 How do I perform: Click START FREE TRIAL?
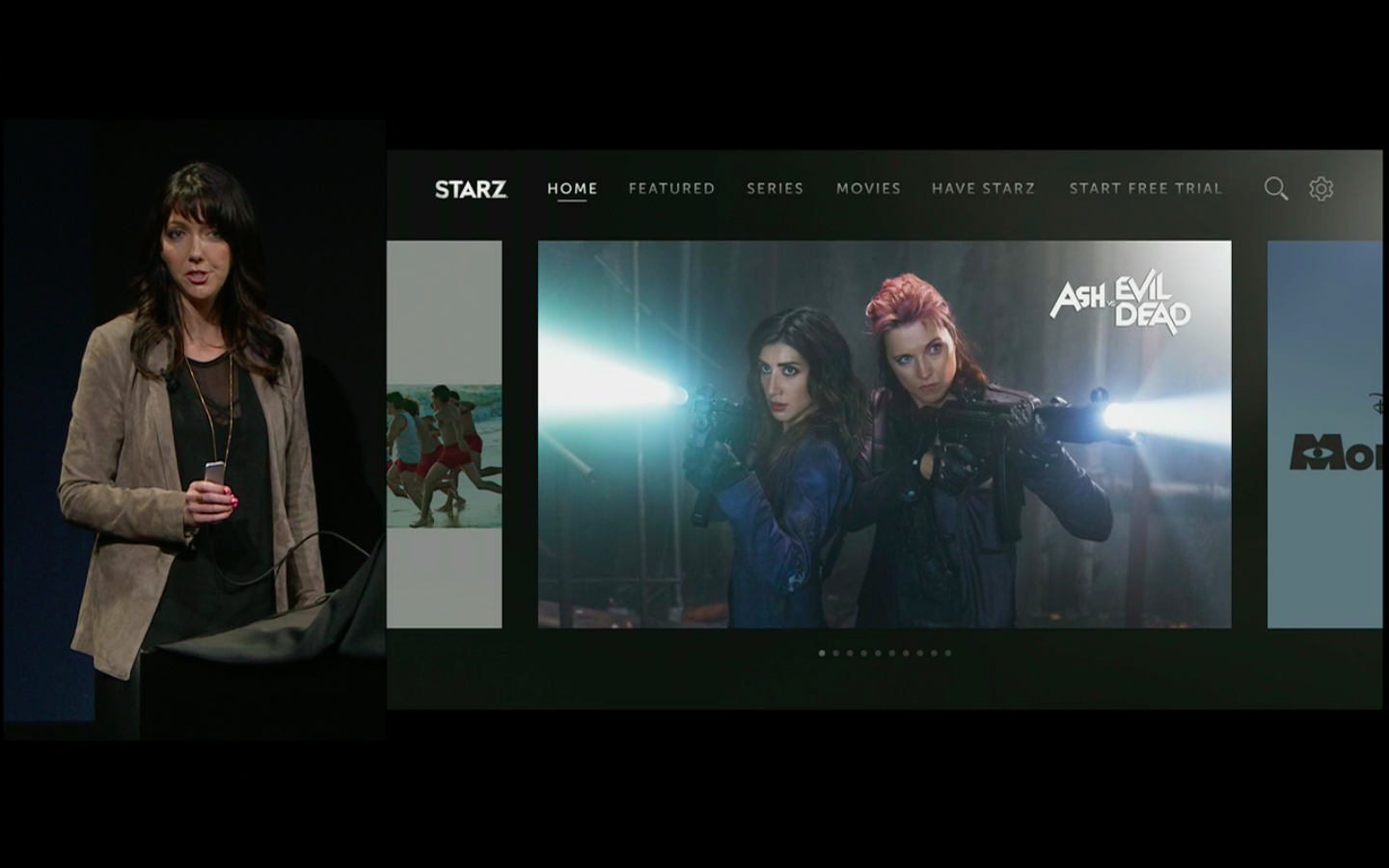[1145, 188]
